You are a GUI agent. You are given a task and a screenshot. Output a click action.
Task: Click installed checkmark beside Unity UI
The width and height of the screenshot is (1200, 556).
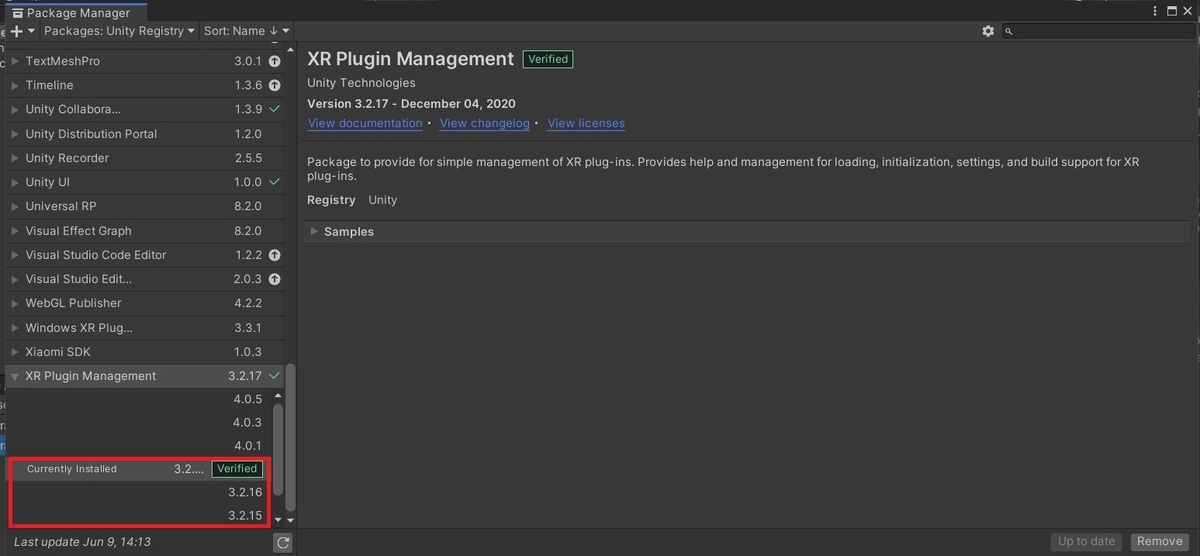(x=274, y=182)
